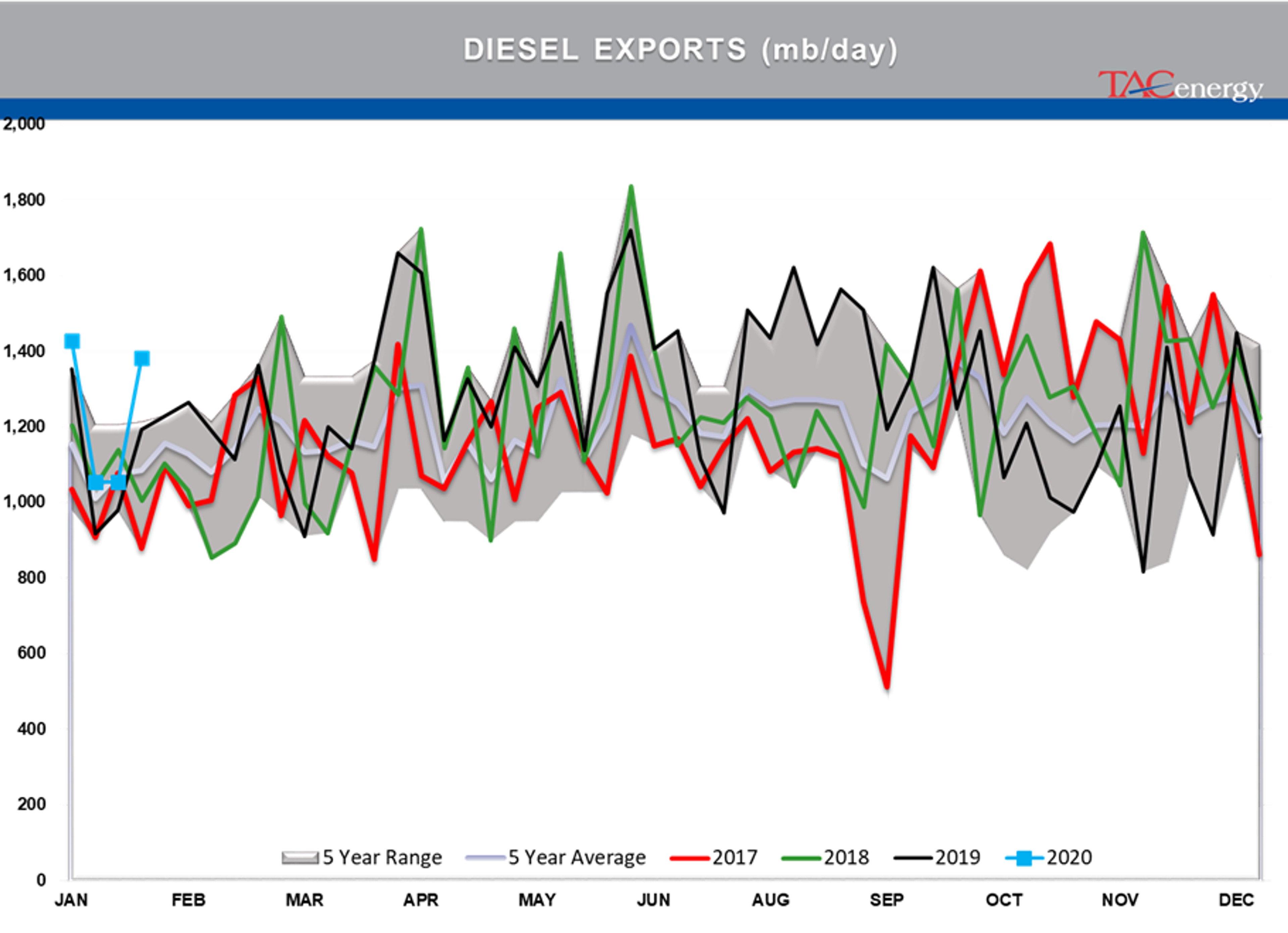Viewport: 1288px width, 933px height.
Task: Click the 2019 legend entry
Action: pos(937,858)
